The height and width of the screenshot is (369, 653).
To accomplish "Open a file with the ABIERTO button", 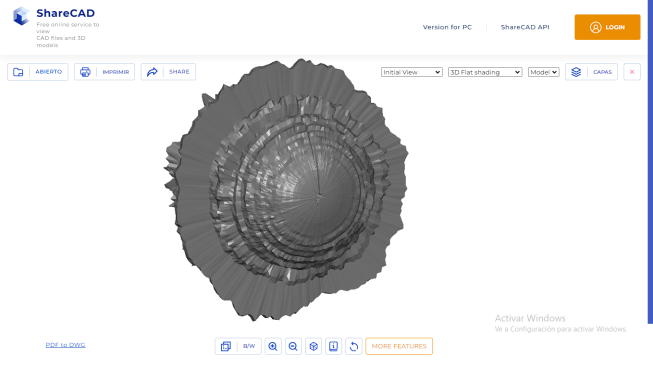I will (x=37, y=72).
